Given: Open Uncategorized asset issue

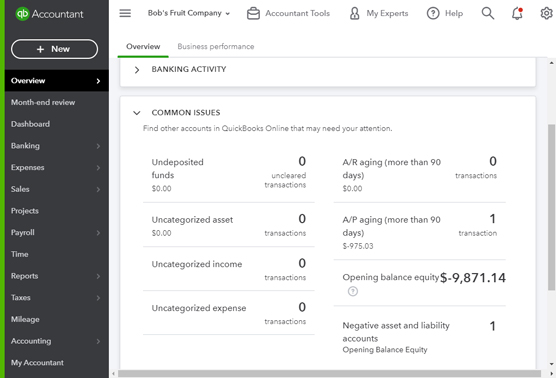Looking at the screenshot, I should (x=229, y=225).
